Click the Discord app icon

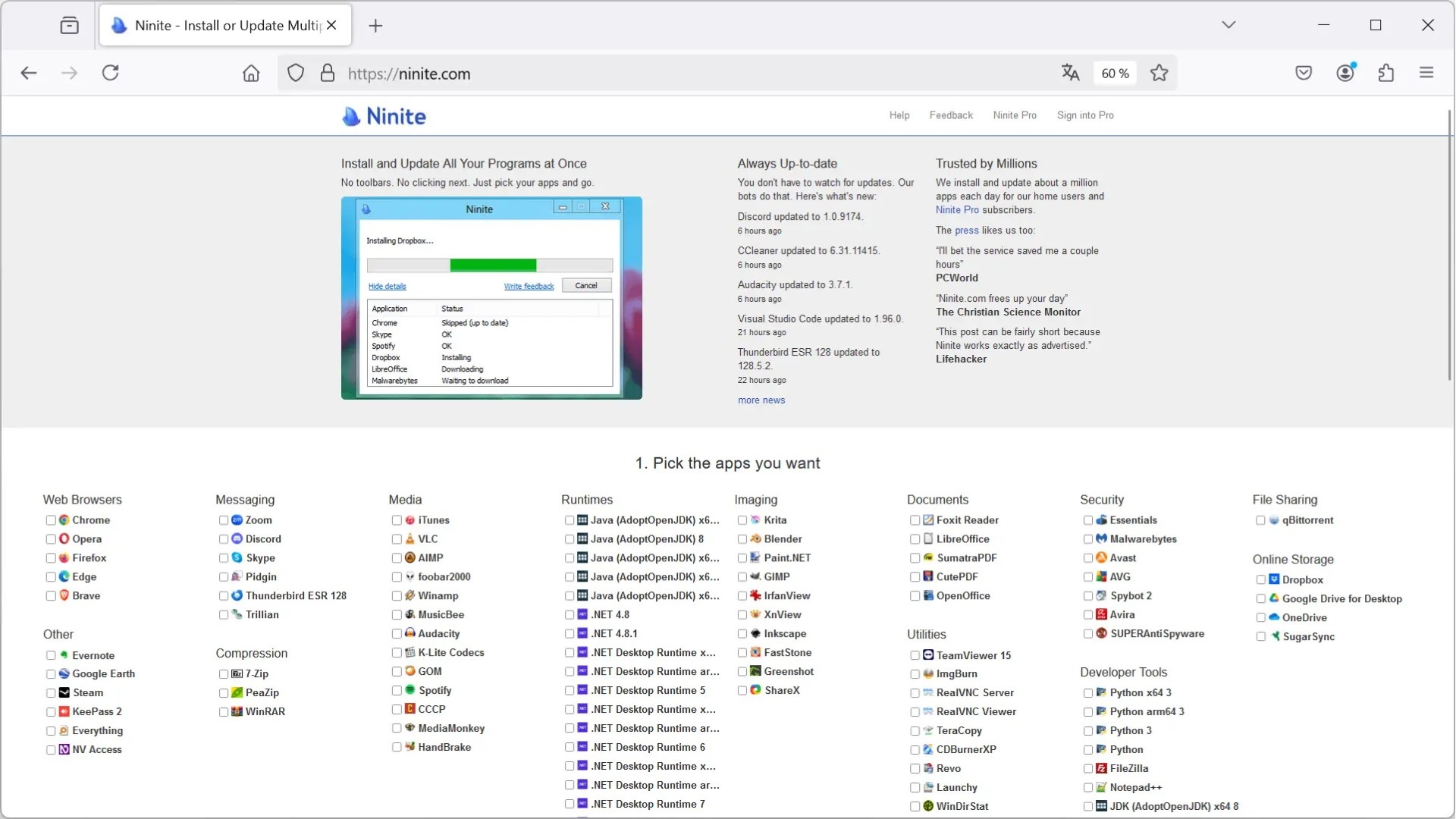(x=237, y=539)
